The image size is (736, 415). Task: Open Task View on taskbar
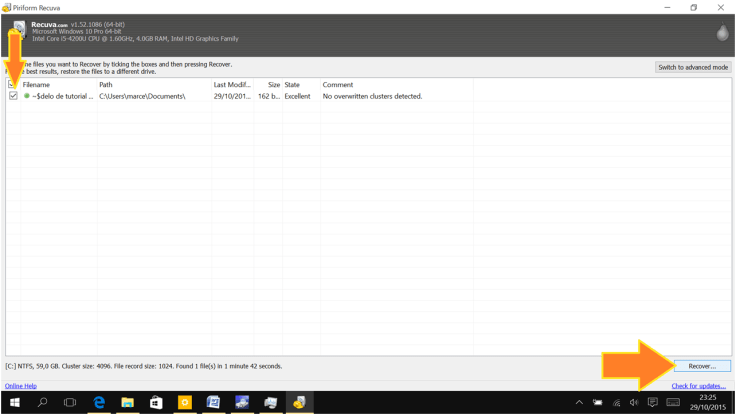coord(70,402)
